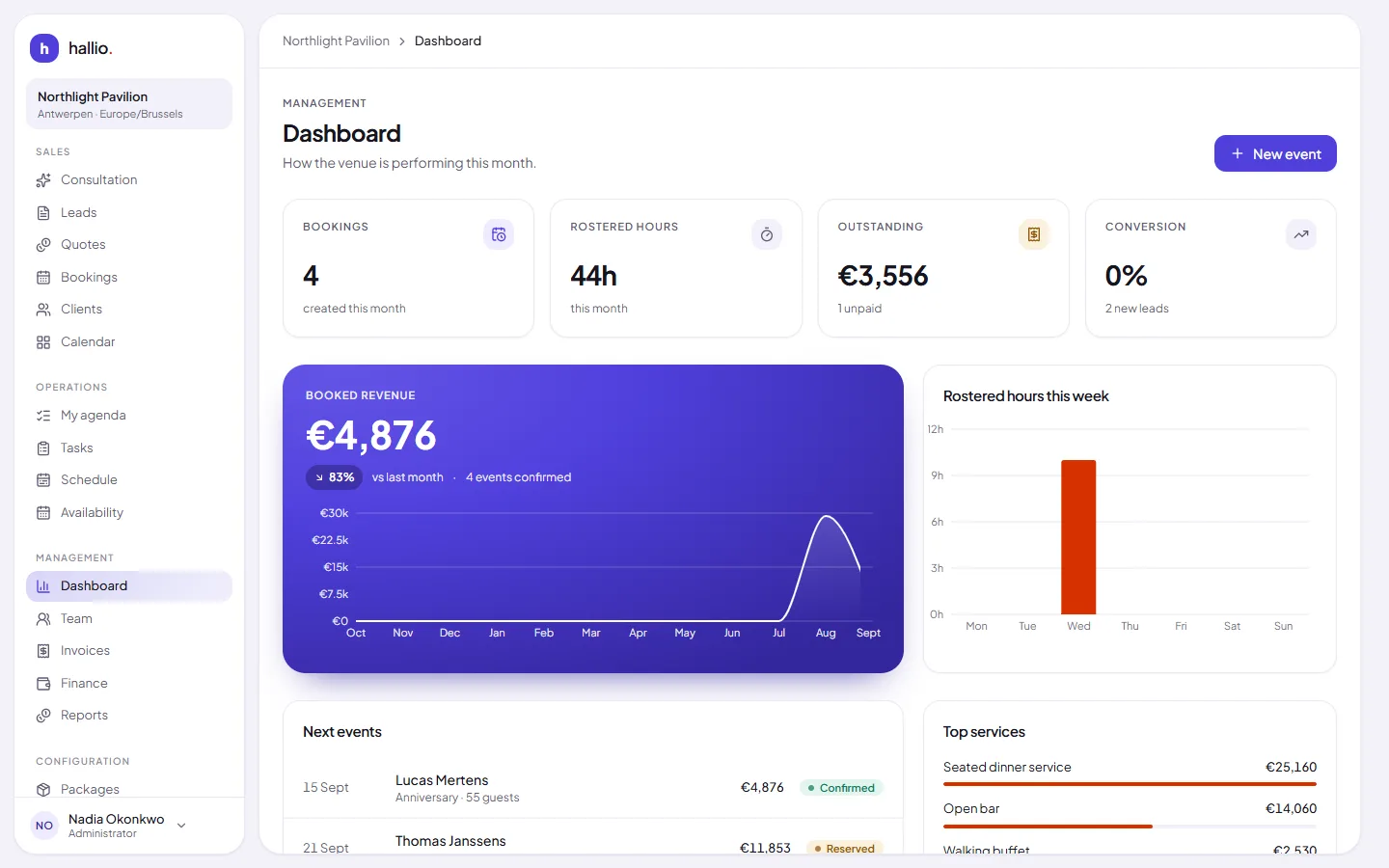
Task: Click the Confirmed status badge
Action: (841, 788)
